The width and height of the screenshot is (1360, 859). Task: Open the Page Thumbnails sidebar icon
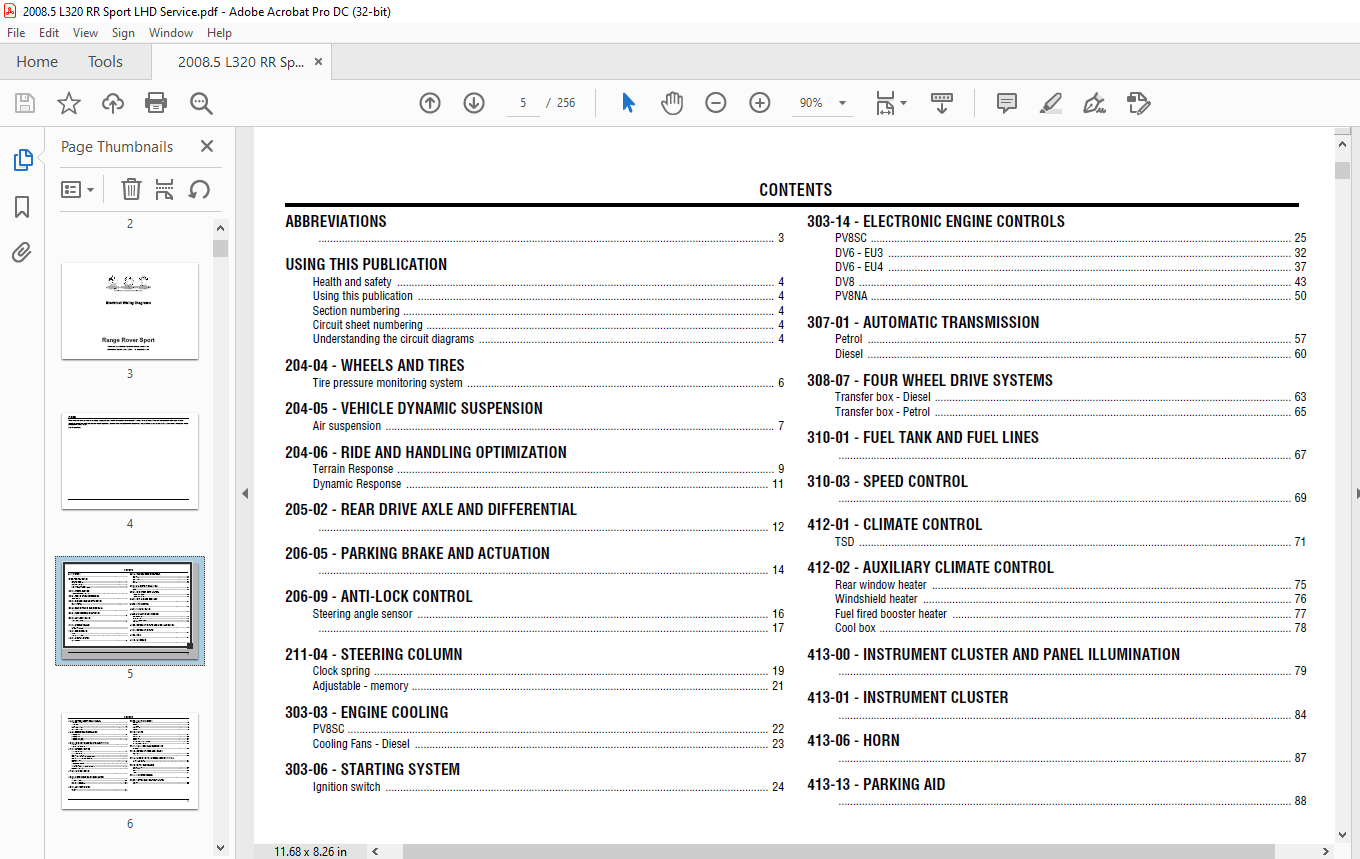[x=22, y=160]
